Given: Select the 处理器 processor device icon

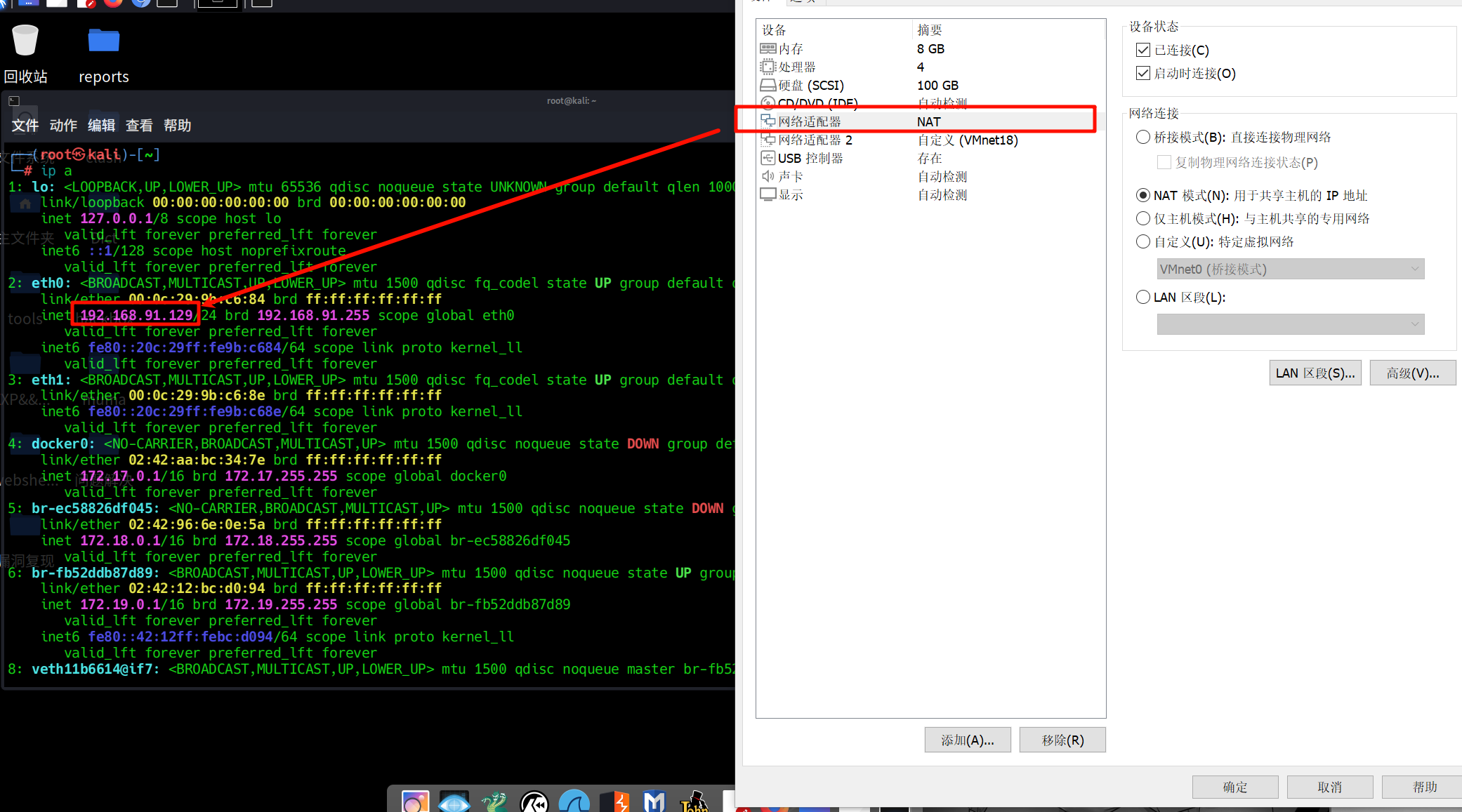Looking at the screenshot, I should [x=768, y=67].
